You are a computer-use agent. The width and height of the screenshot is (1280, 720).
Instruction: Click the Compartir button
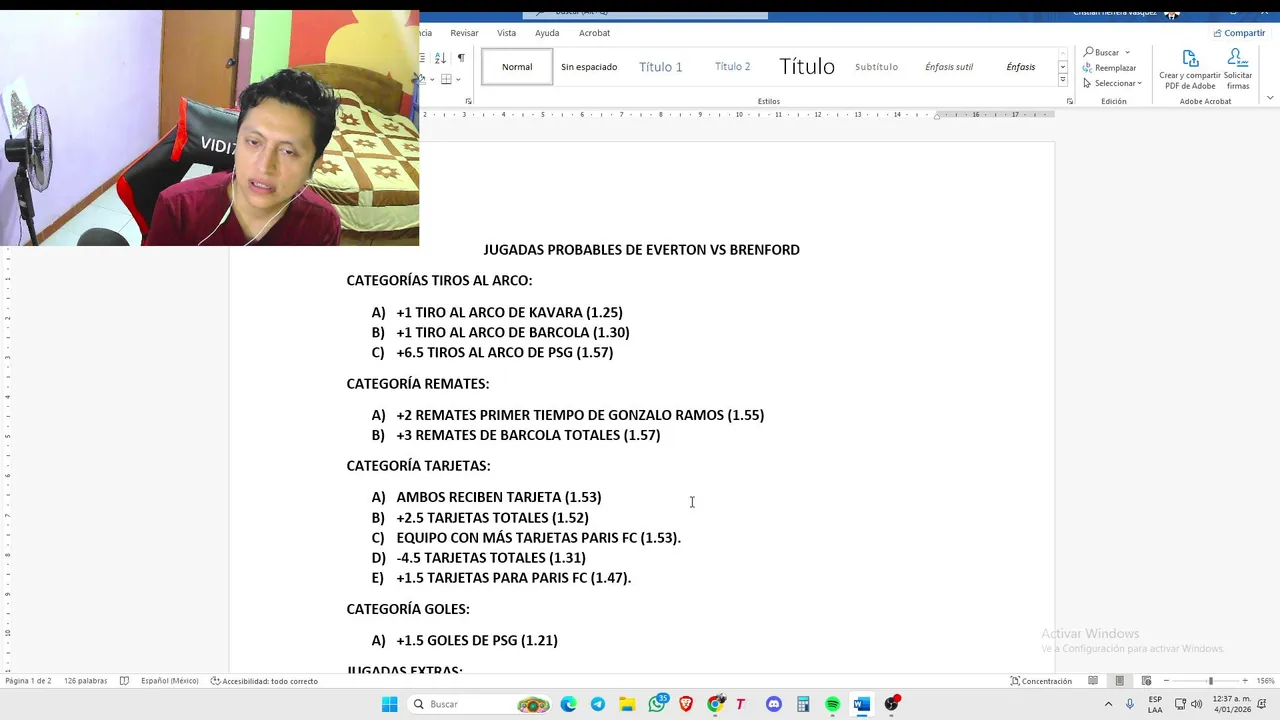tap(1239, 33)
